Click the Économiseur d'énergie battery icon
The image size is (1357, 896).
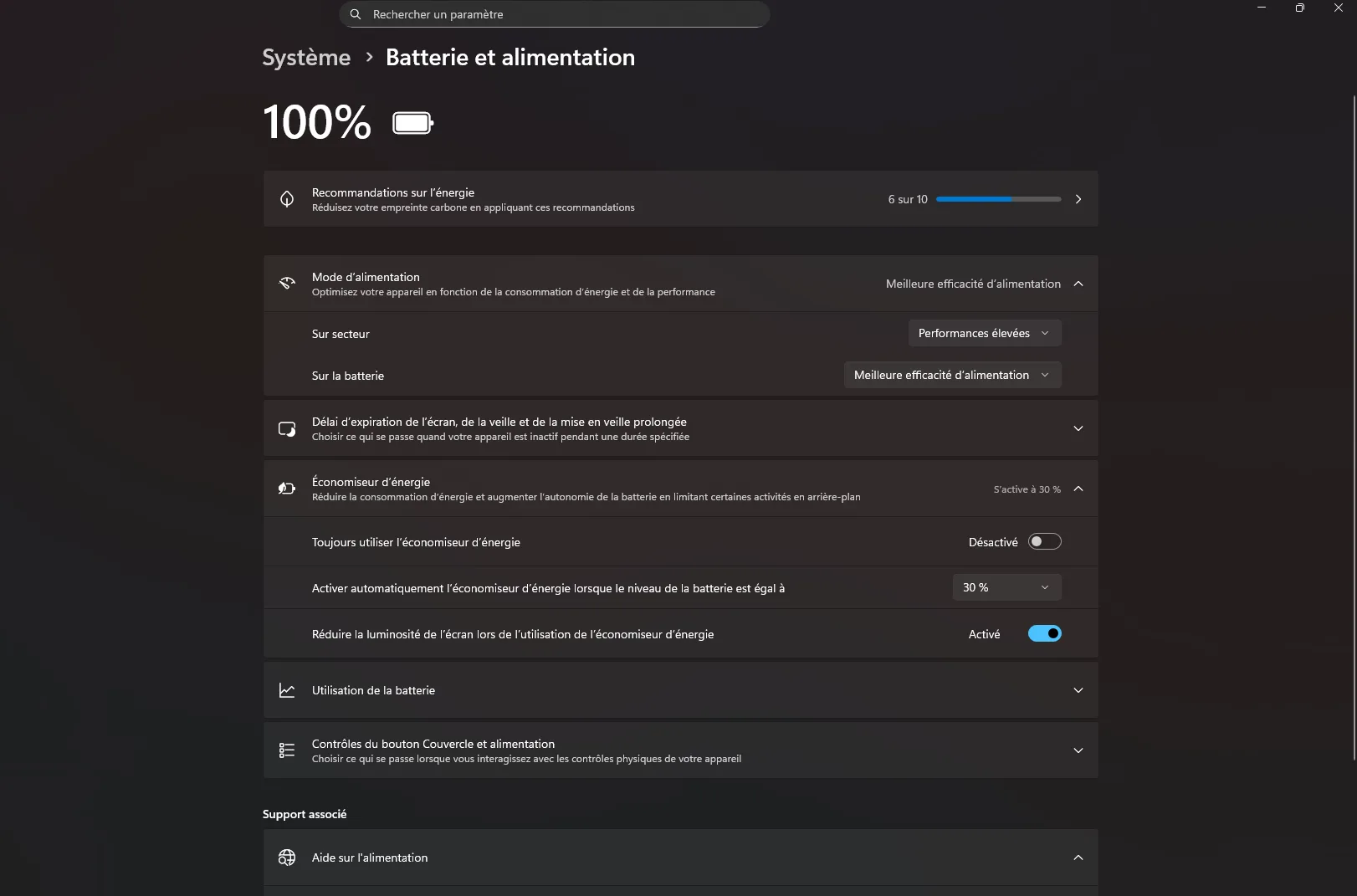tap(287, 489)
